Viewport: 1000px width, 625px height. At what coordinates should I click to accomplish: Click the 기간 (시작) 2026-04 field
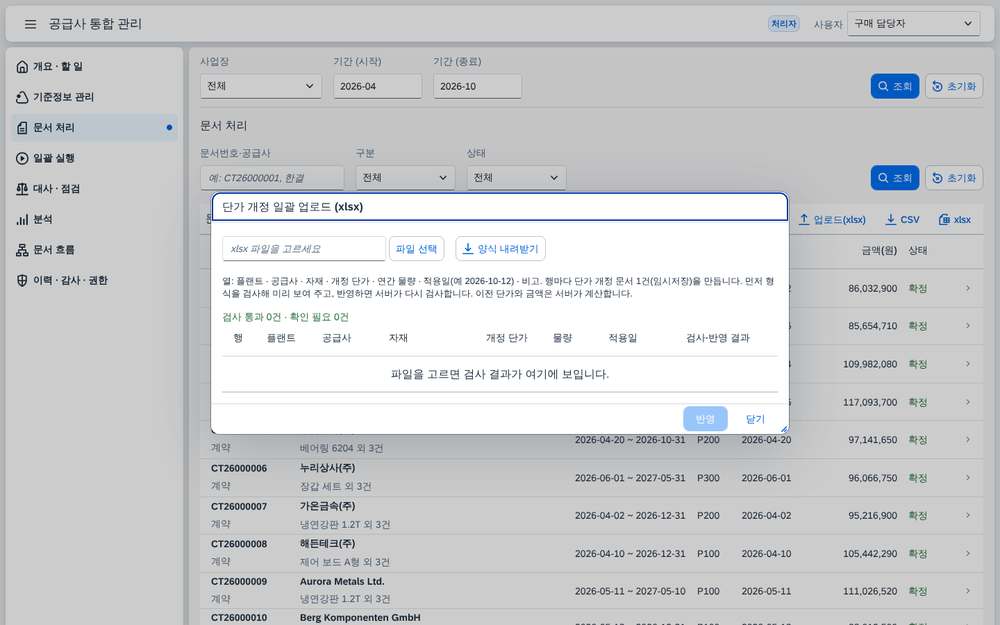(x=378, y=86)
